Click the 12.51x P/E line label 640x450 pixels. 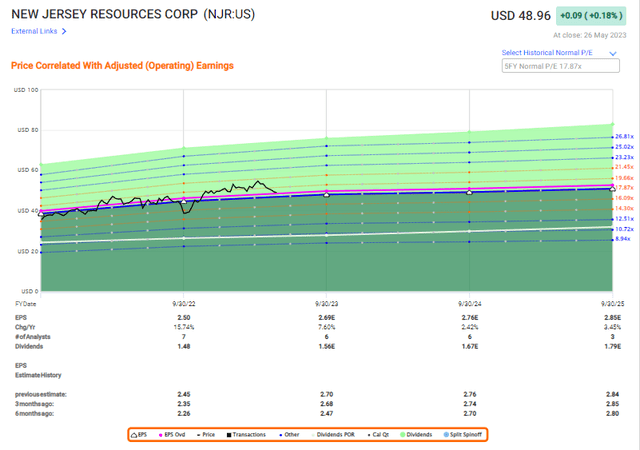point(624,219)
